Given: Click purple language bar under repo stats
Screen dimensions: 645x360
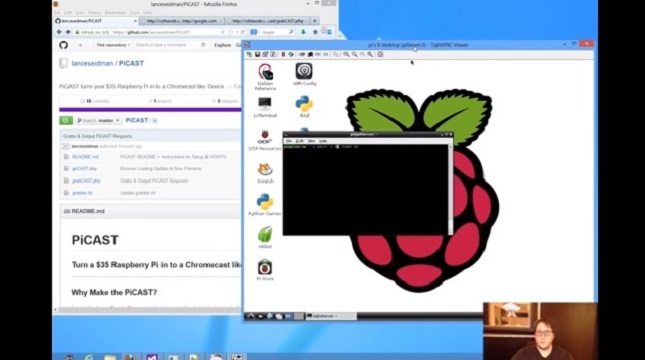Looking at the screenshot, I should point(150,109).
